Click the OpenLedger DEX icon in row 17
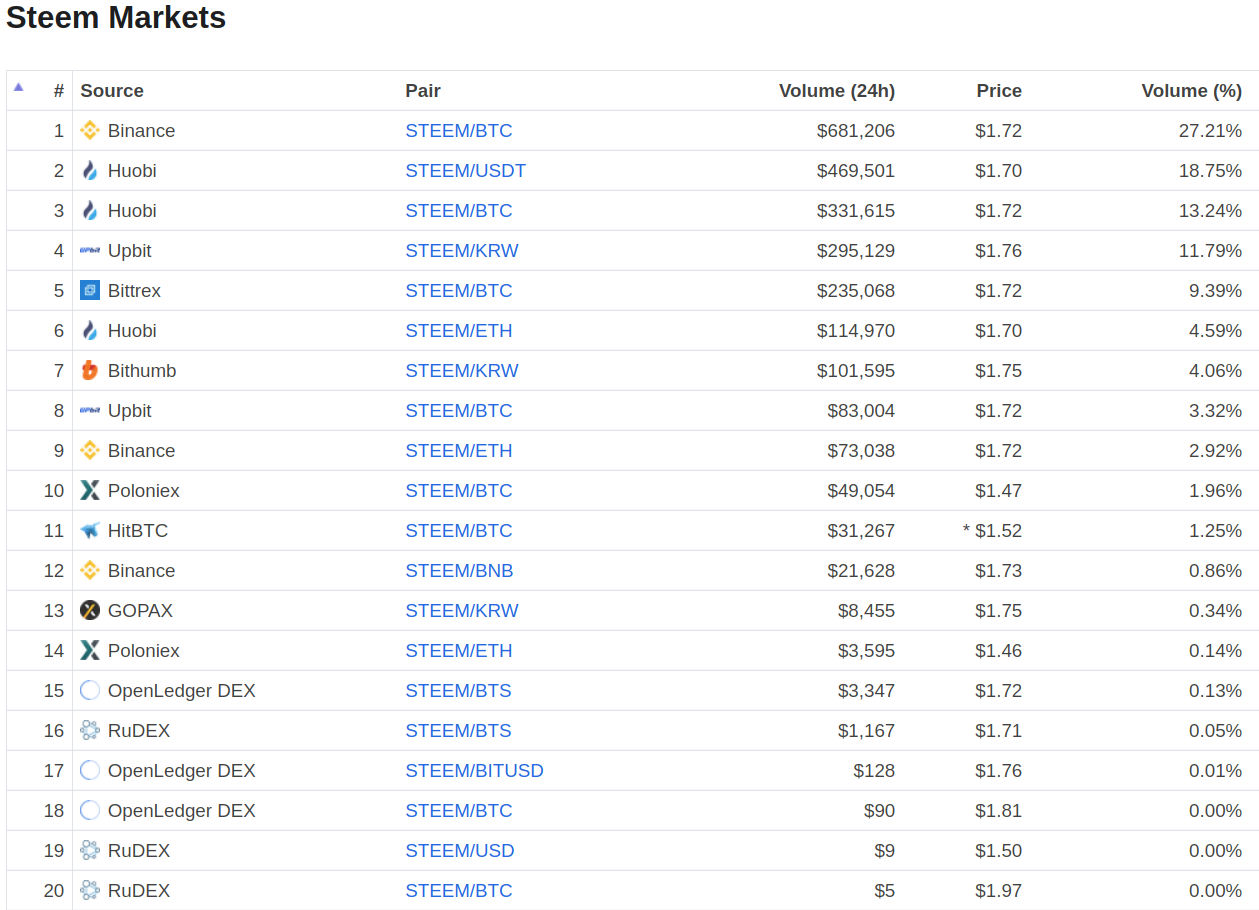 click(90, 770)
